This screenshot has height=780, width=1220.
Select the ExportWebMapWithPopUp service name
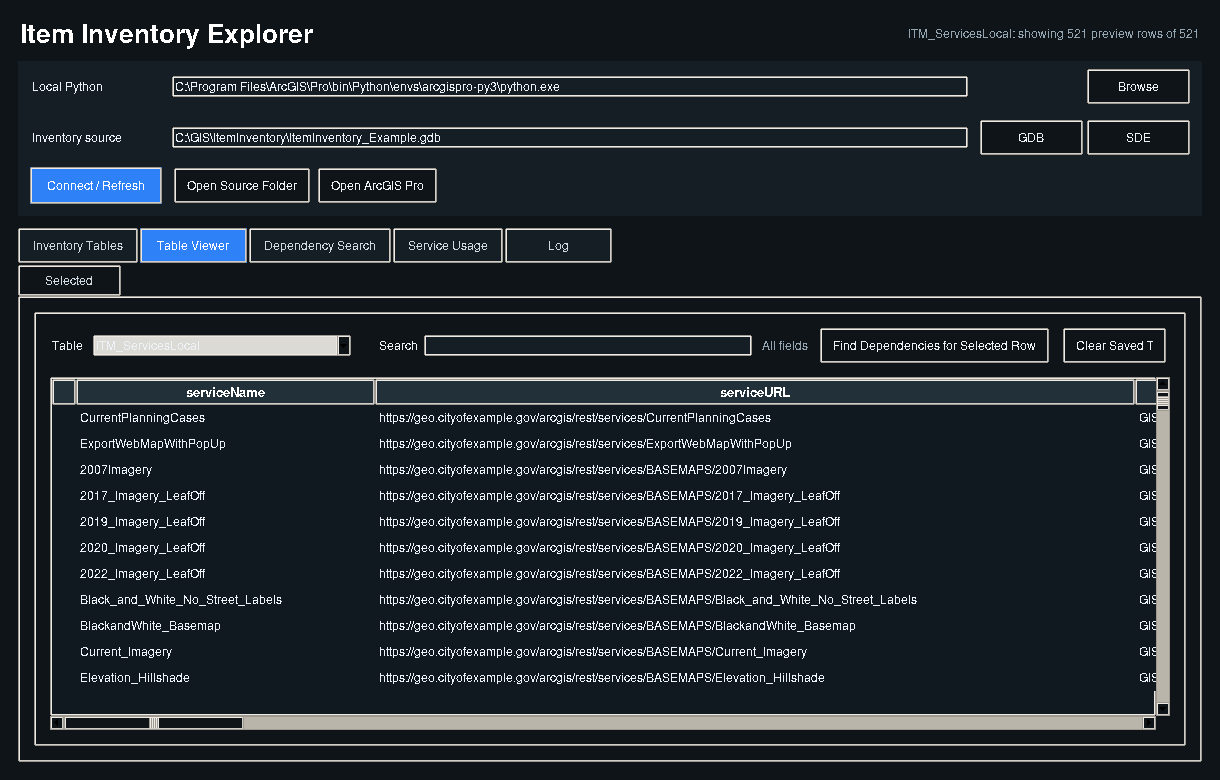[153, 444]
